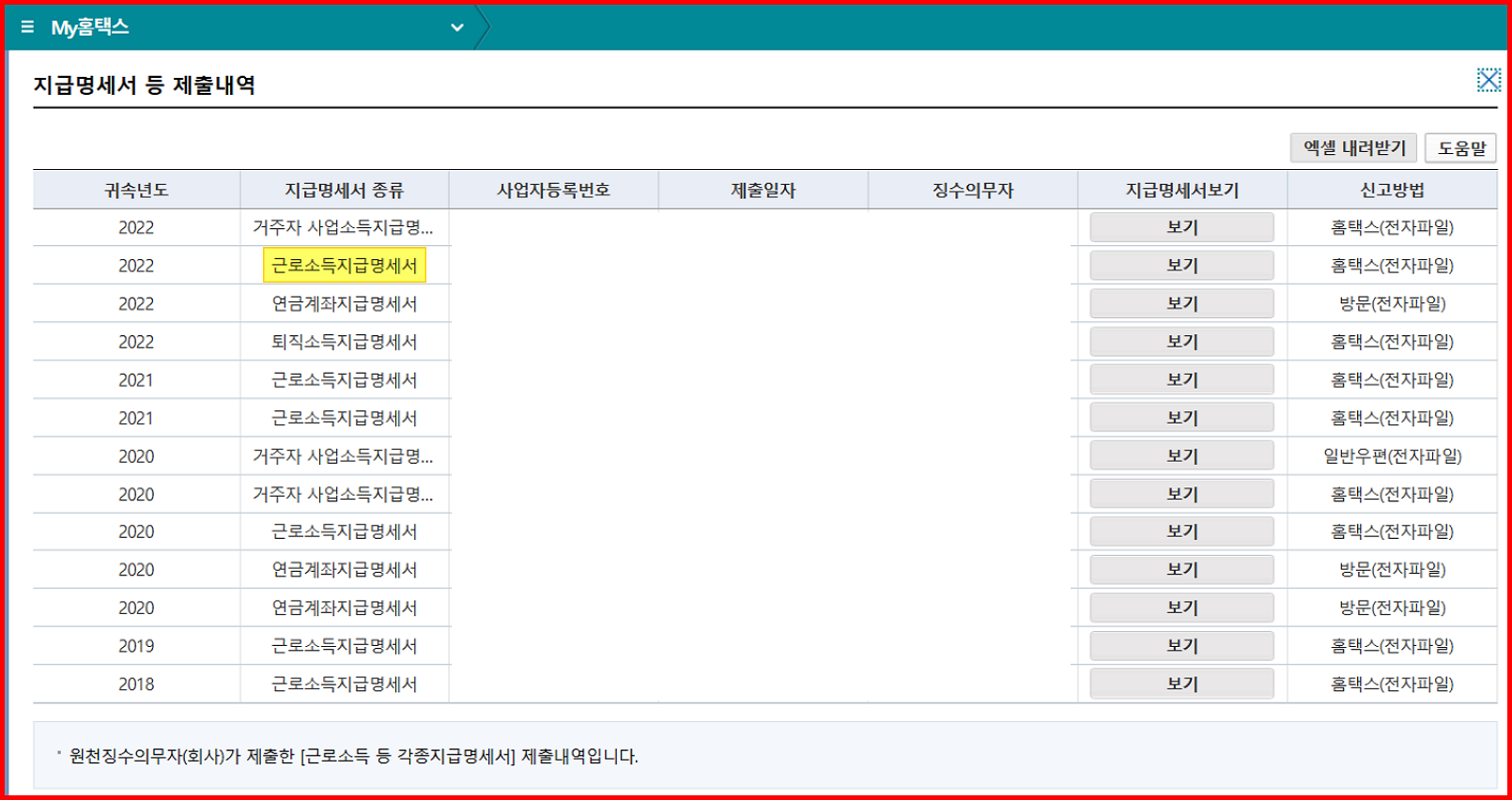Viewport: 1512px width, 800px height.
Task: Open 보기 for 2018 근로소득지급명세서
Action: (x=1182, y=684)
